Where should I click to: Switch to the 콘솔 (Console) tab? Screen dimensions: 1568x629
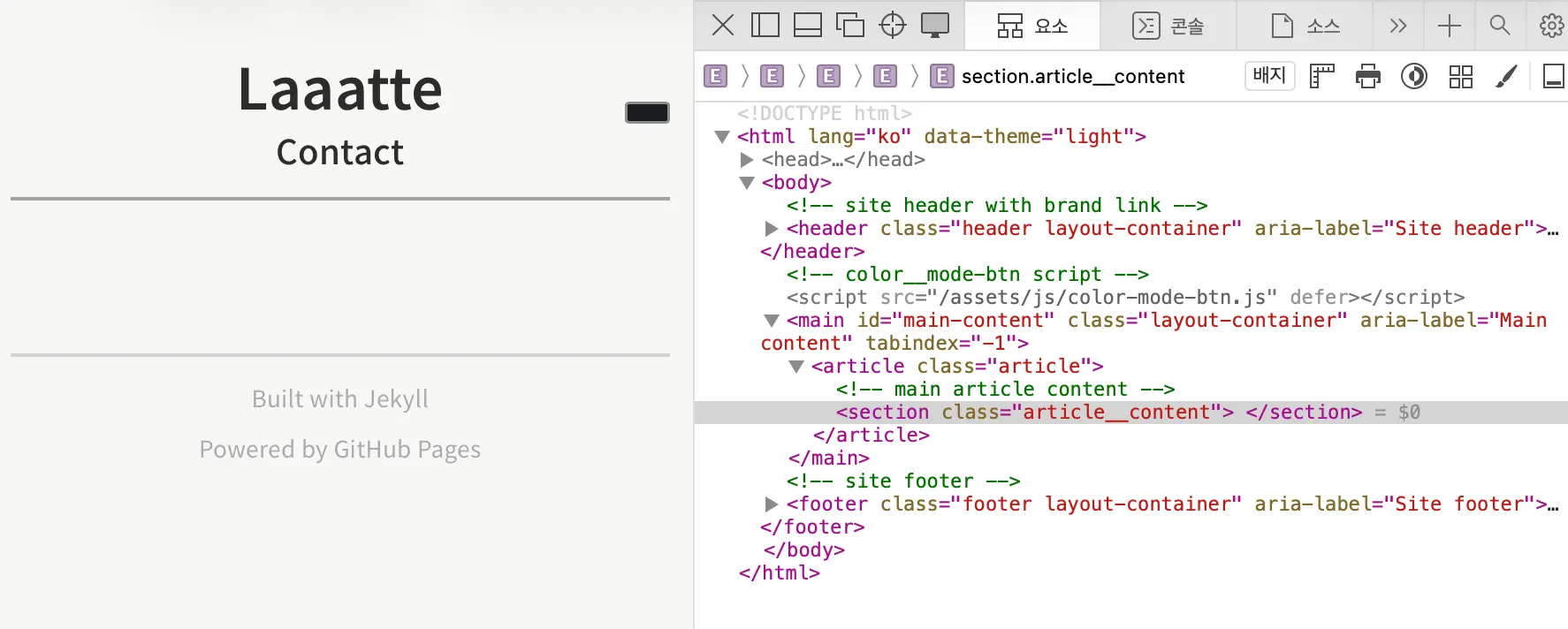click(x=1168, y=26)
